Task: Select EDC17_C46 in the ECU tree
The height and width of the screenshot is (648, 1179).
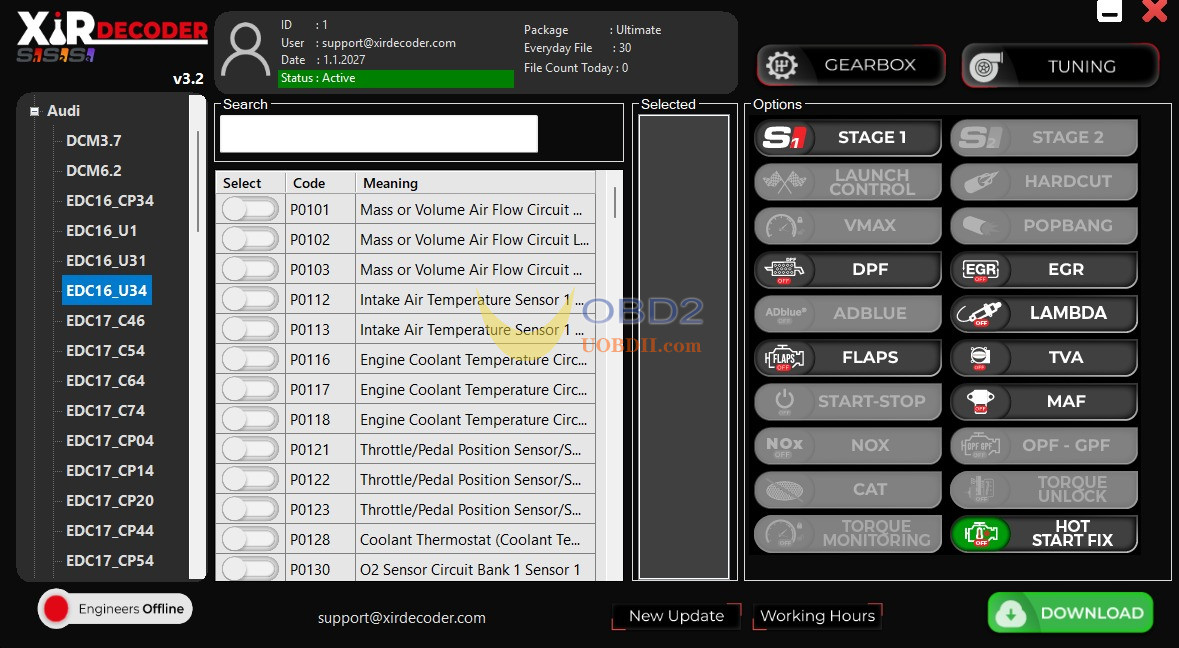Action: point(105,321)
